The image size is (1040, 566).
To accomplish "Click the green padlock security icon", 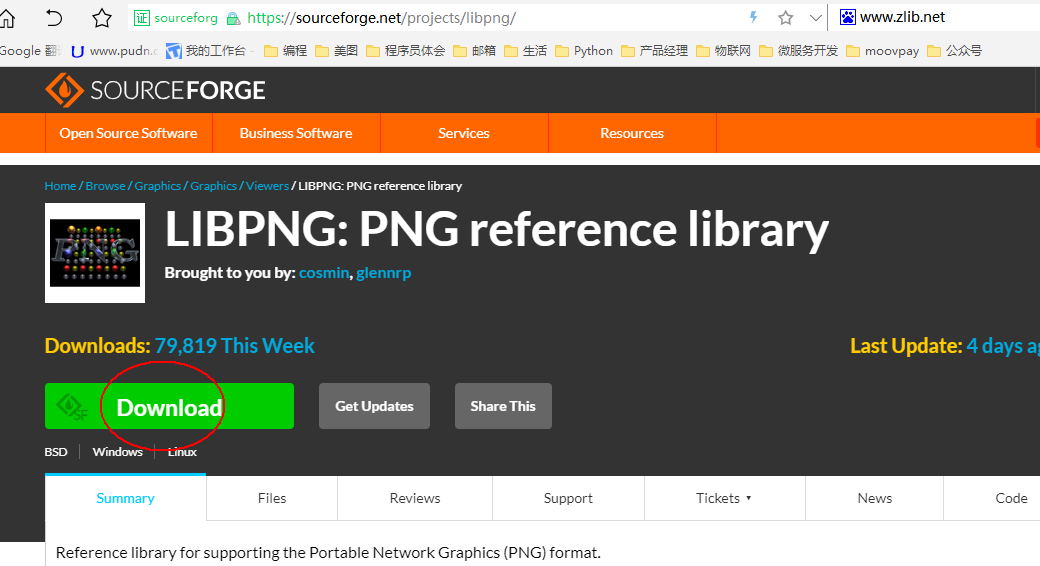I will (233, 19).
